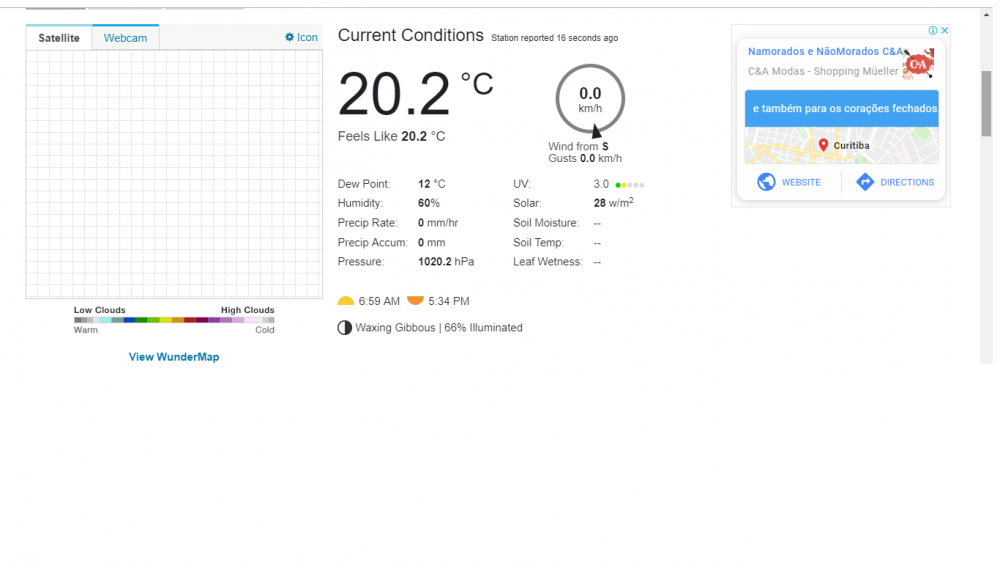Switch to the Satellite tab
This screenshot has width=1000, height=563.
pos(59,38)
